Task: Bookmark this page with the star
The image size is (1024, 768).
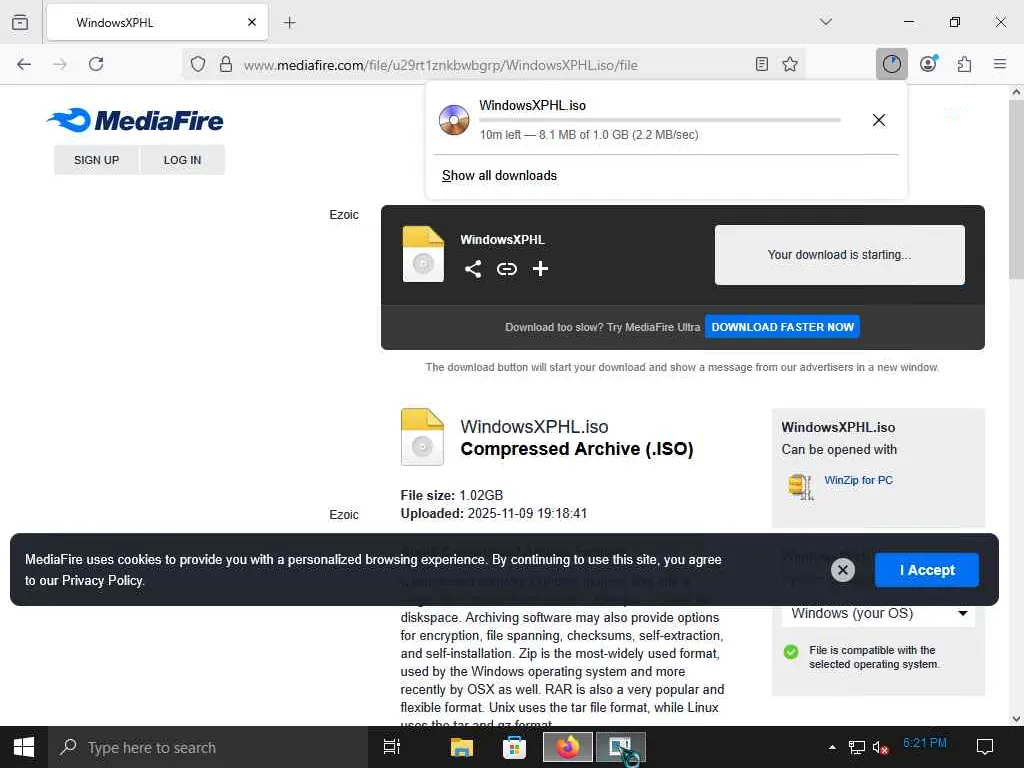Action: [x=790, y=64]
